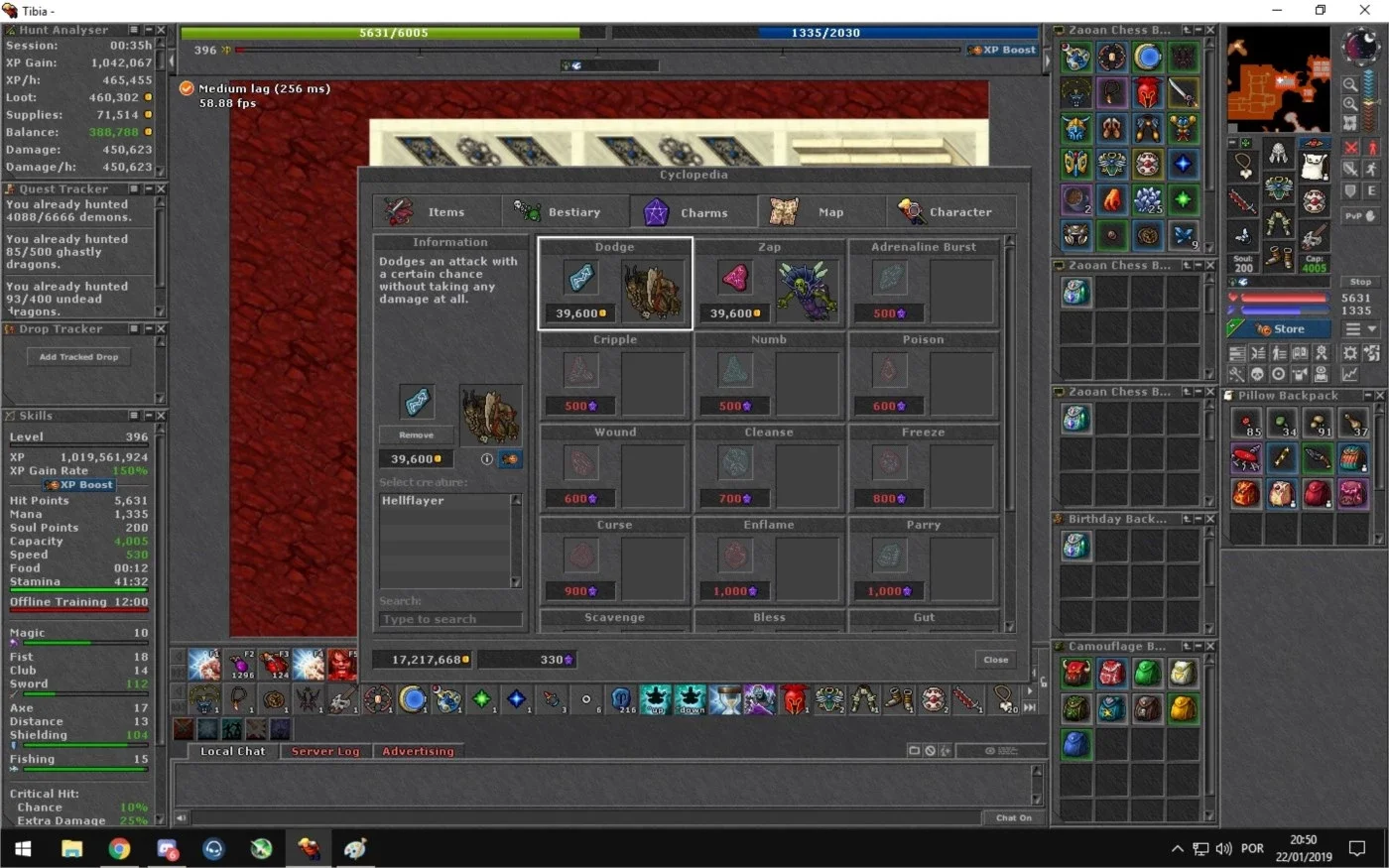The width and height of the screenshot is (1389, 868).
Task: Click the Select creature list scrollbar
Action: [516, 541]
